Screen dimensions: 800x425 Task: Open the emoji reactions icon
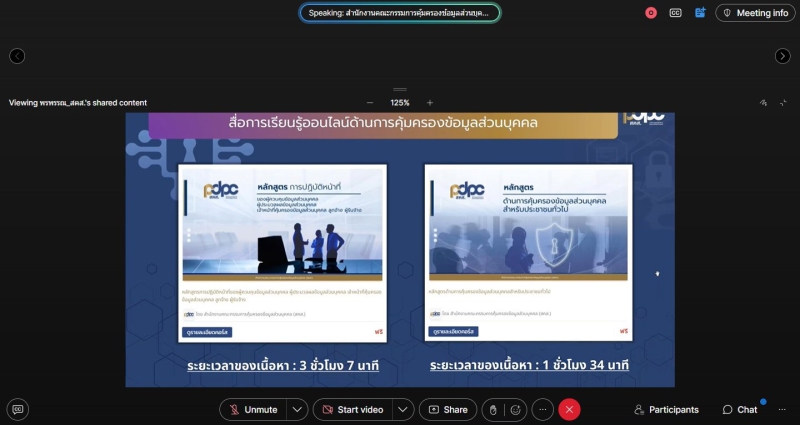click(515, 409)
